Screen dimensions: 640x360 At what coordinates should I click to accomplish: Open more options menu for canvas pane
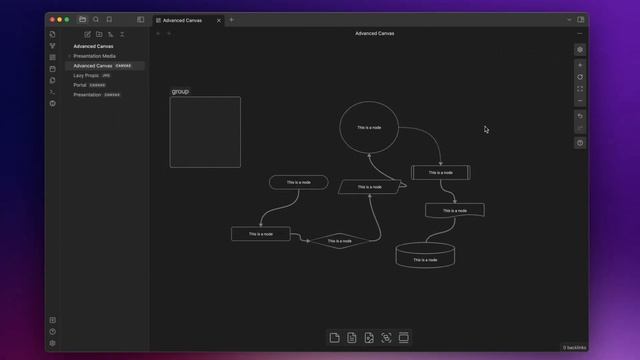click(x=580, y=33)
